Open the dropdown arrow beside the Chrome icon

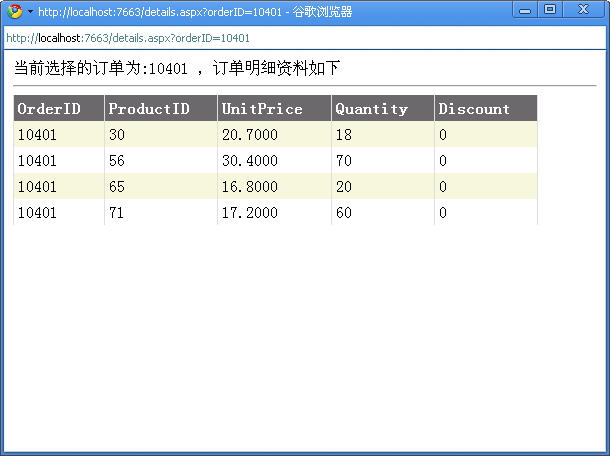pyautogui.click(x=30, y=12)
